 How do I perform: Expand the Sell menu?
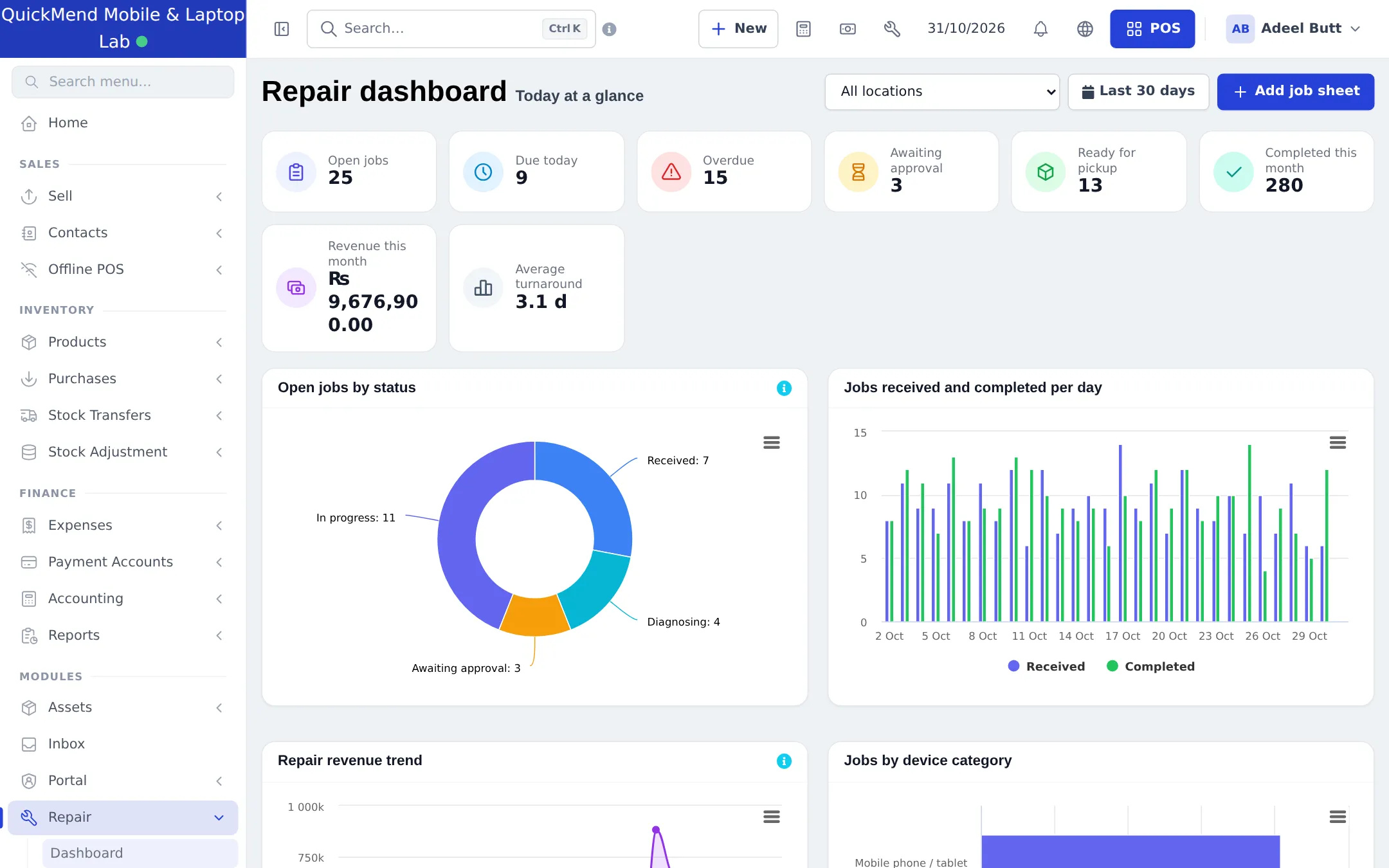[x=122, y=196]
